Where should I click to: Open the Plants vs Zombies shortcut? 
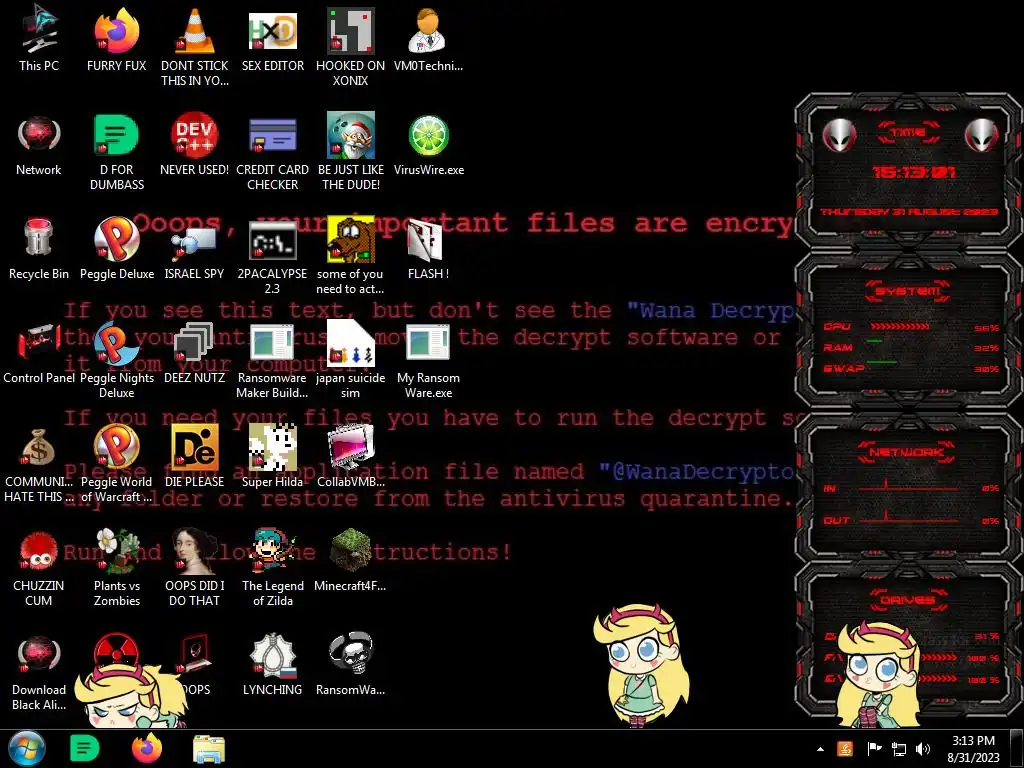117,567
